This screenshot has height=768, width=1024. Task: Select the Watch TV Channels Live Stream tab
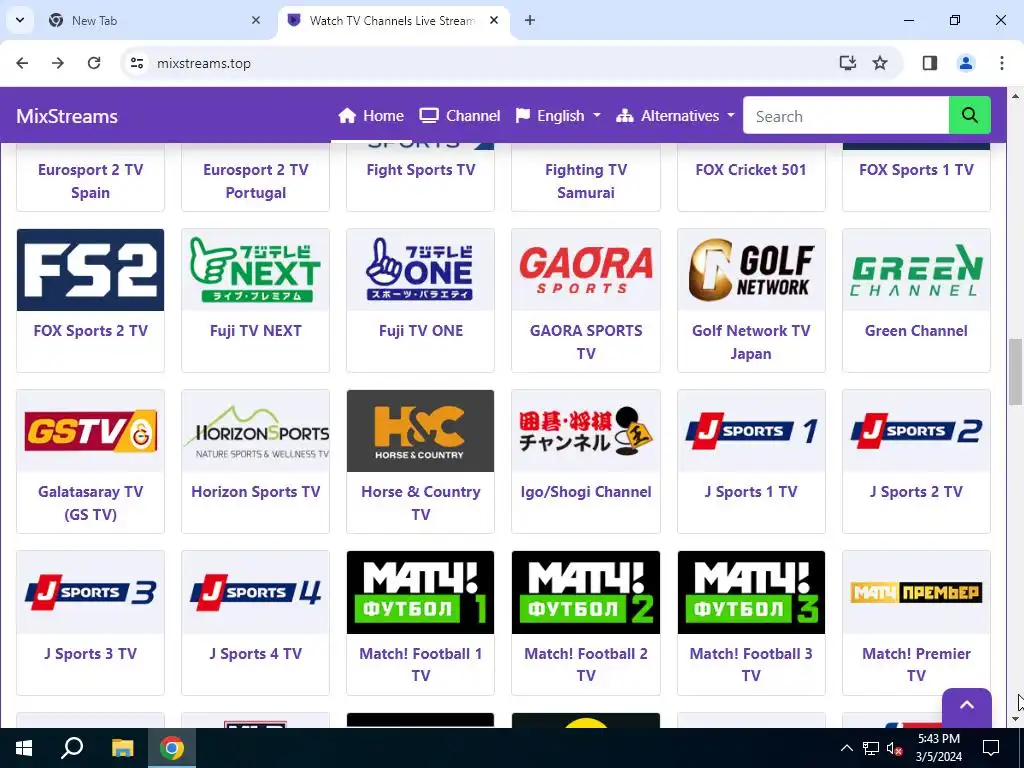click(x=392, y=20)
